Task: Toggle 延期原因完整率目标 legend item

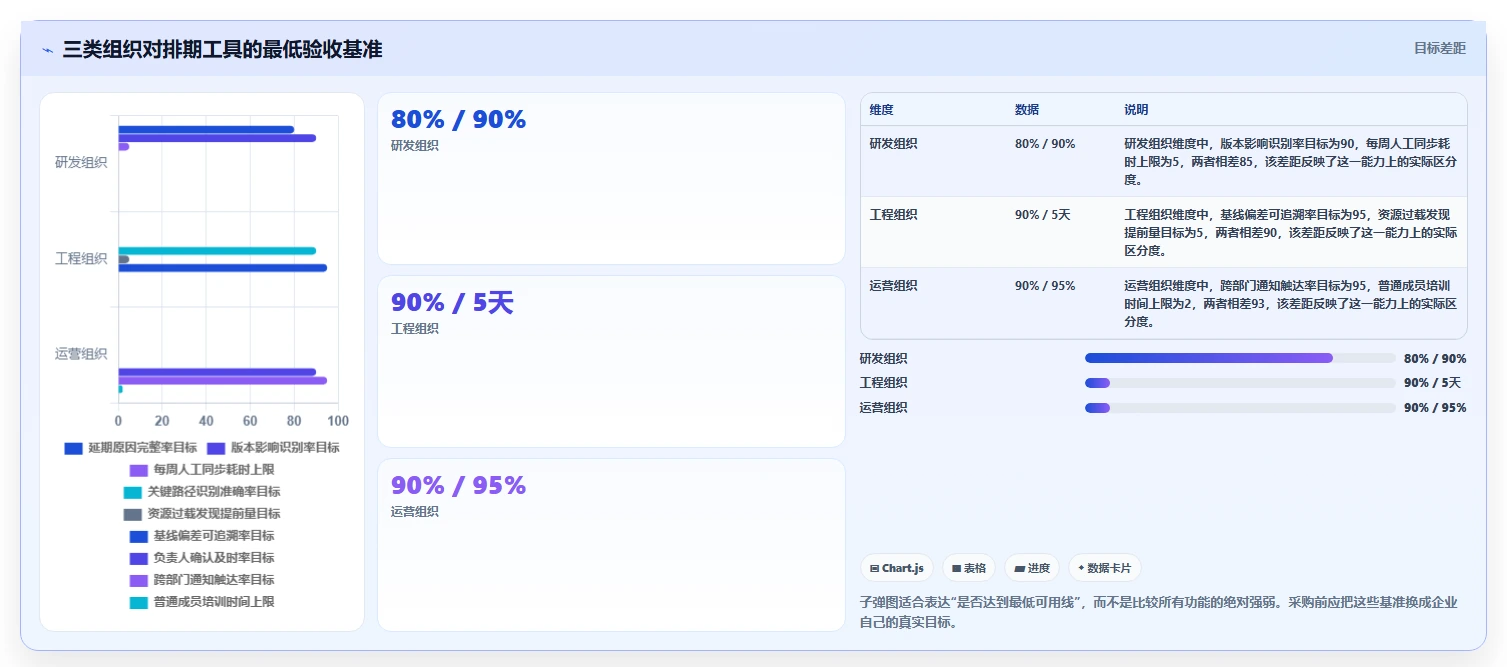Action: [131, 448]
